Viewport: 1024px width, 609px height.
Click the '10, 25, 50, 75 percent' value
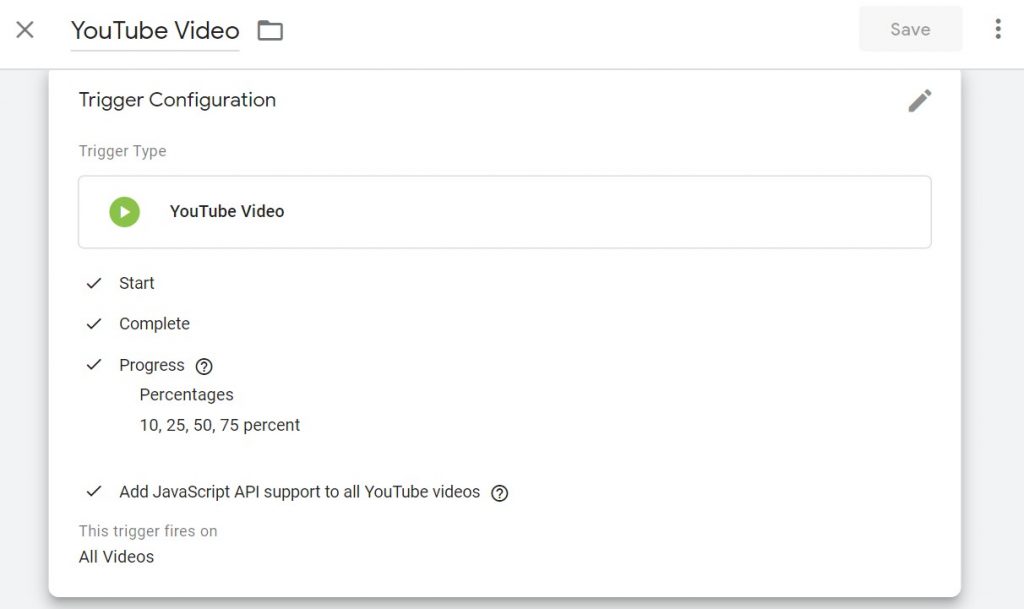point(219,425)
